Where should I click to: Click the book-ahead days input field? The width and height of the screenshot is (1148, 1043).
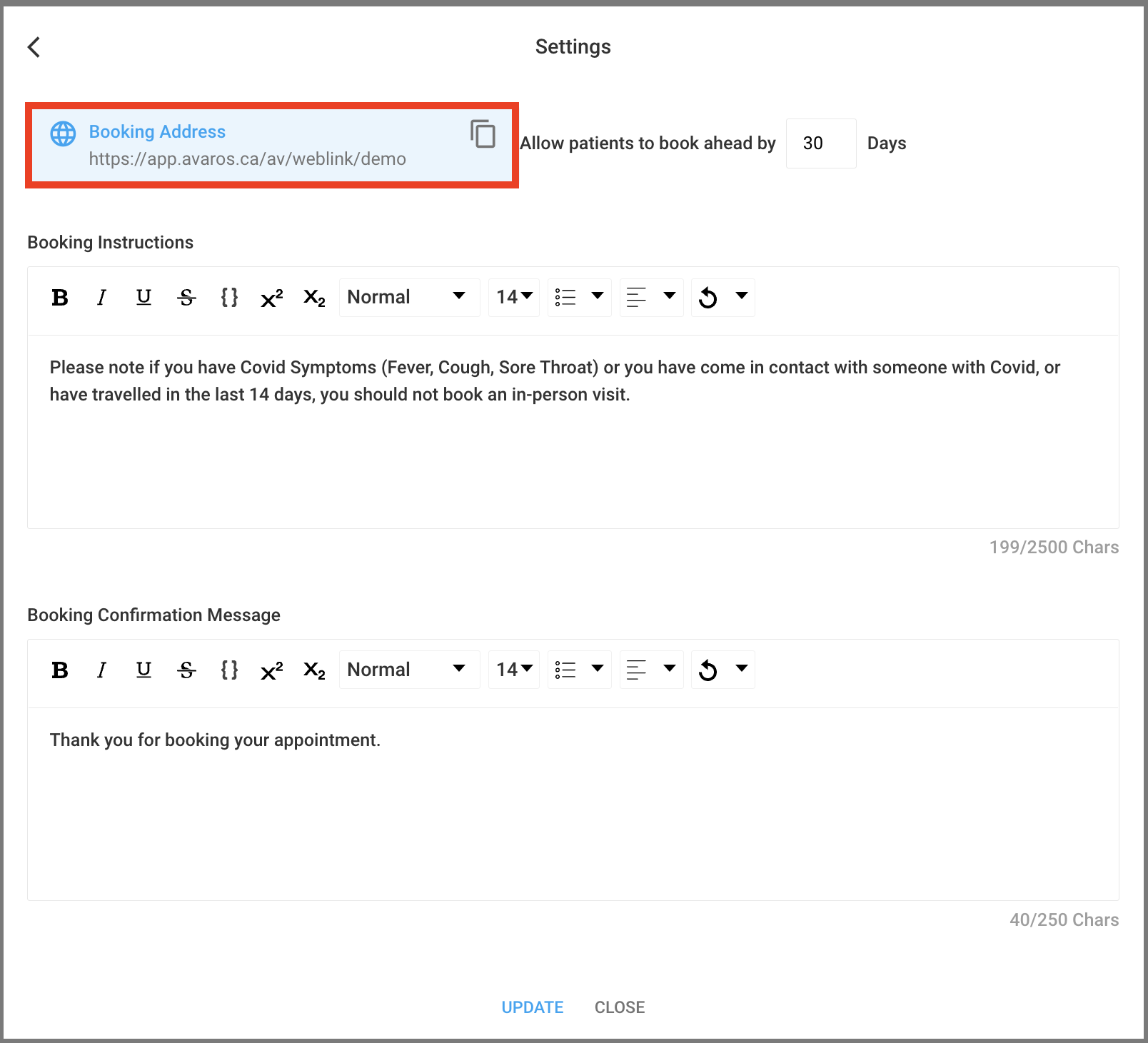pyautogui.click(x=821, y=143)
